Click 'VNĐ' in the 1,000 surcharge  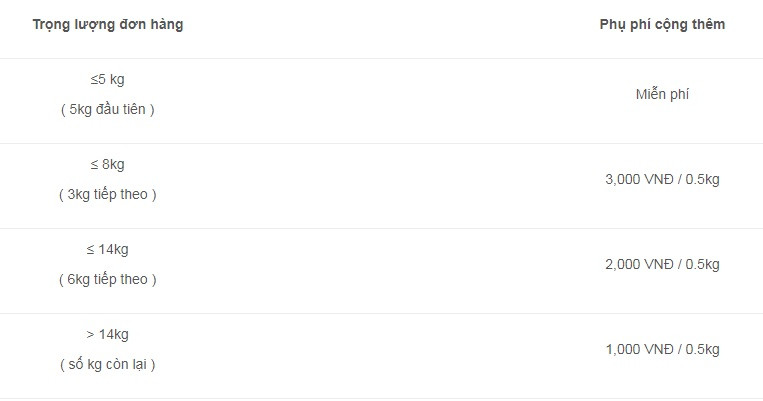coord(659,349)
